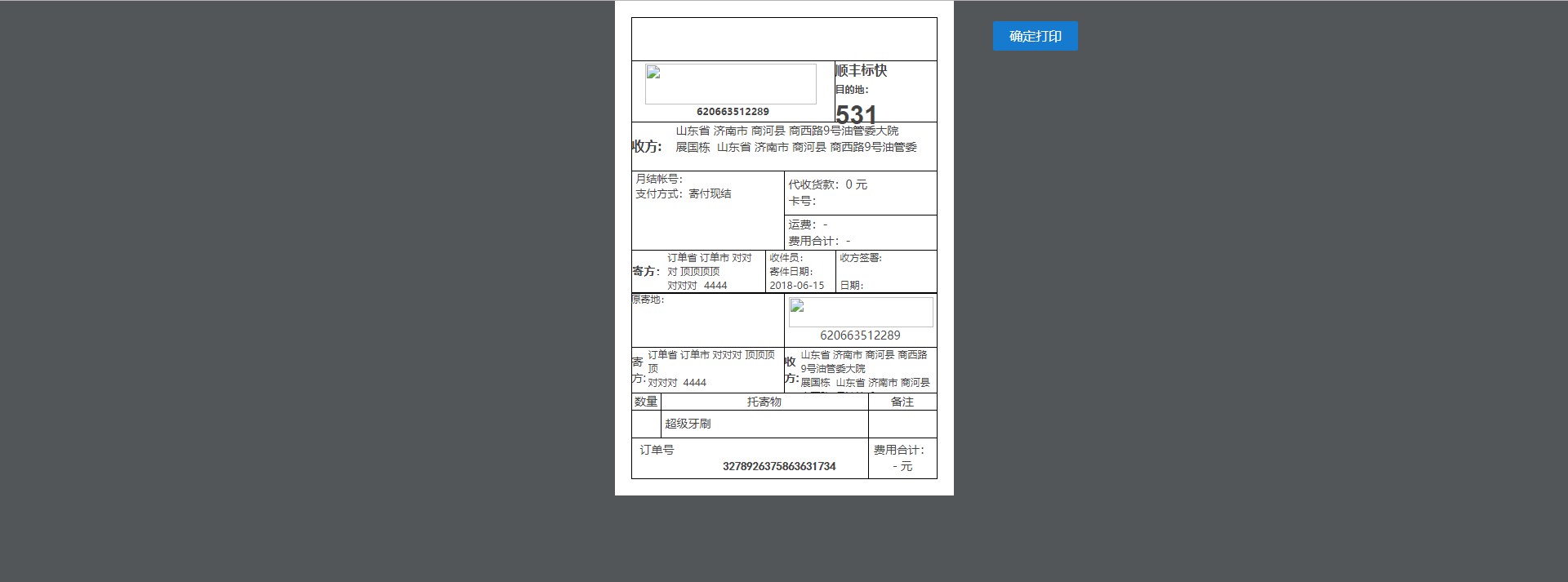
Task: Click the bold 620663512289 tracking number
Action: coord(733,112)
